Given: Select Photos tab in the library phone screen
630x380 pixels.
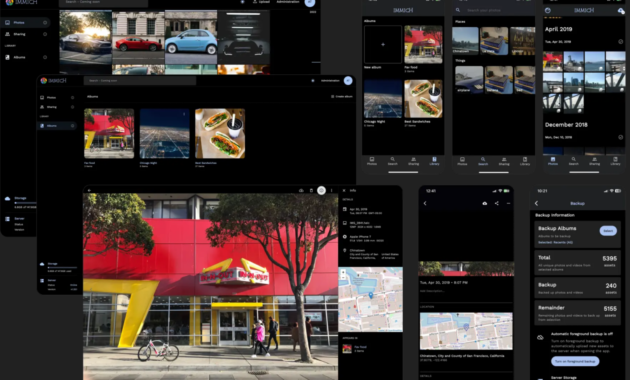Looking at the screenshot, I should [372, 161].
